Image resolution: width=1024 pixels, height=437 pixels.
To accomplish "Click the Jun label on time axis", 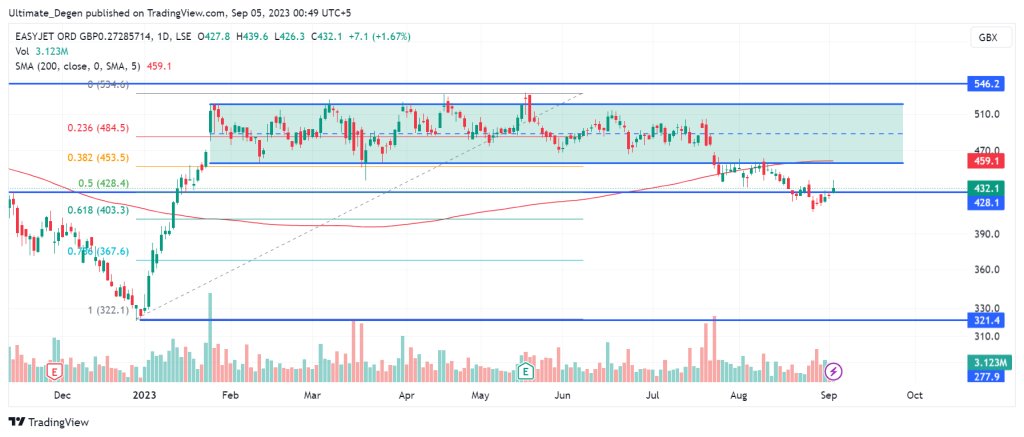I will click(562, 395).
